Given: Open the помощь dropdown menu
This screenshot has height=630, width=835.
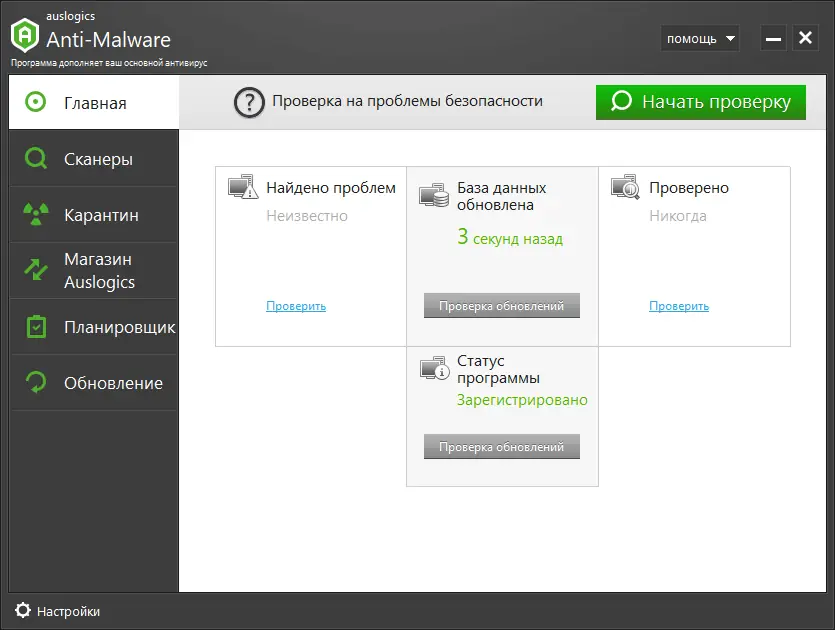Looking at the screenshot, I should [x=700, y=37].
